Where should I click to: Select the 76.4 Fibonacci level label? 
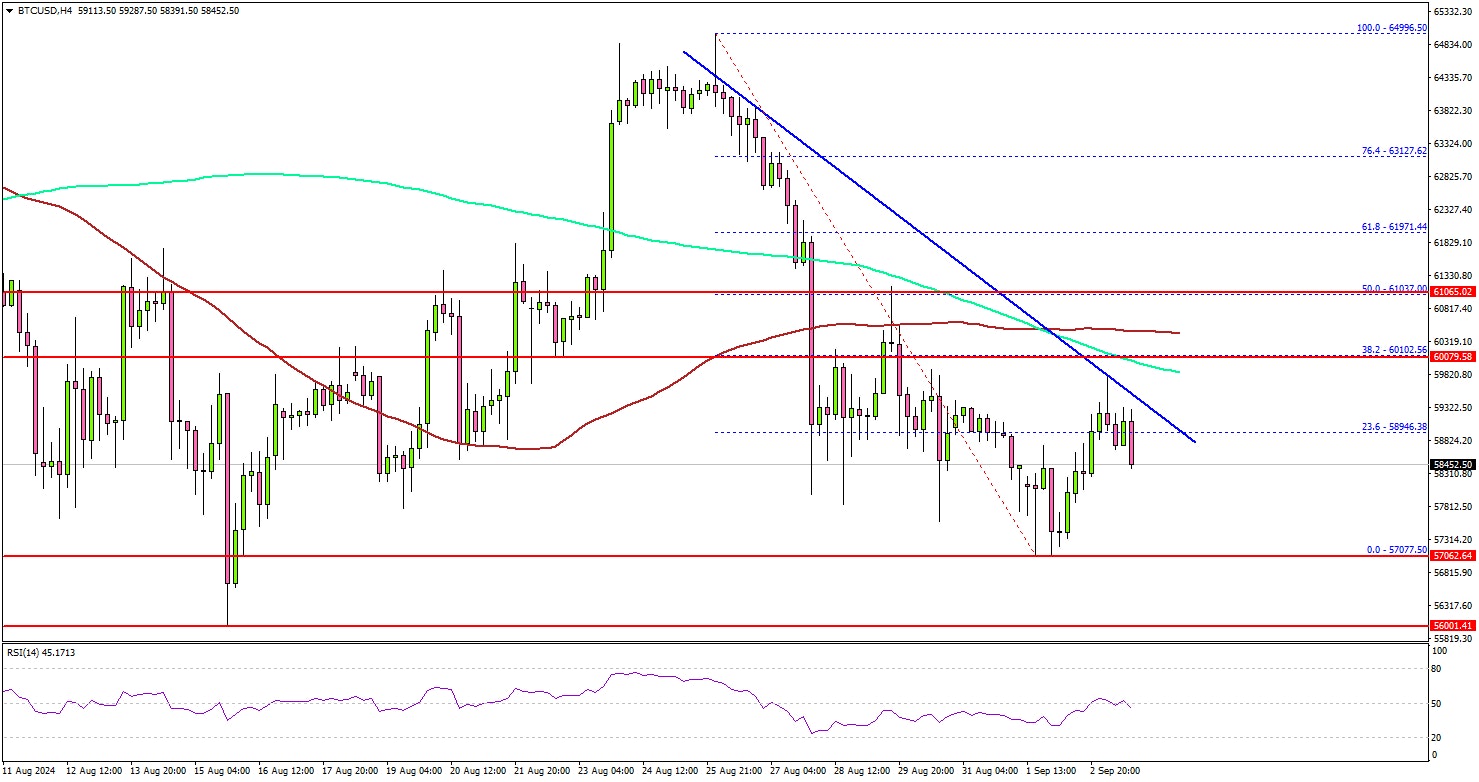tap(1391, 151)
